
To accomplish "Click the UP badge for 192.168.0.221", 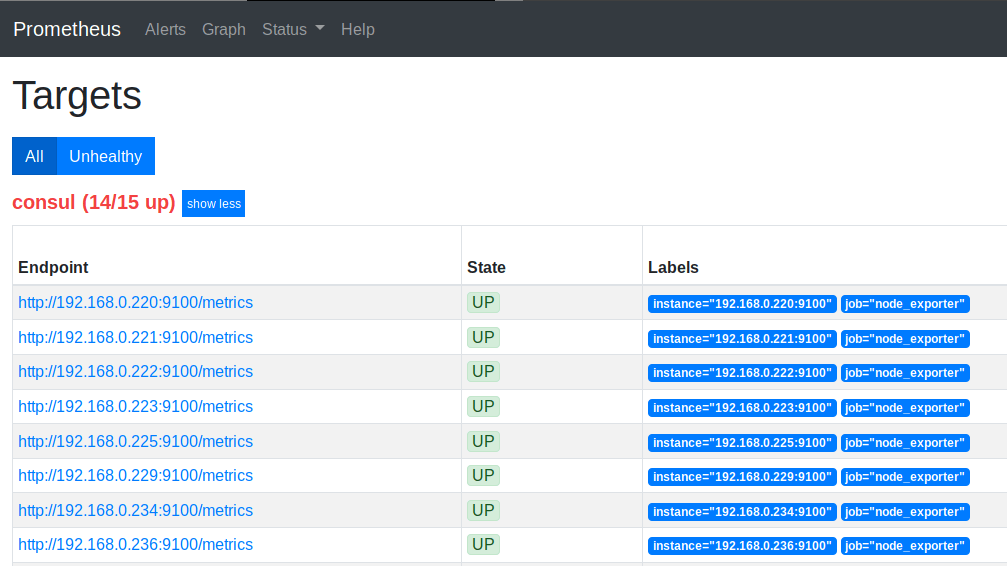I will [483, 337].
